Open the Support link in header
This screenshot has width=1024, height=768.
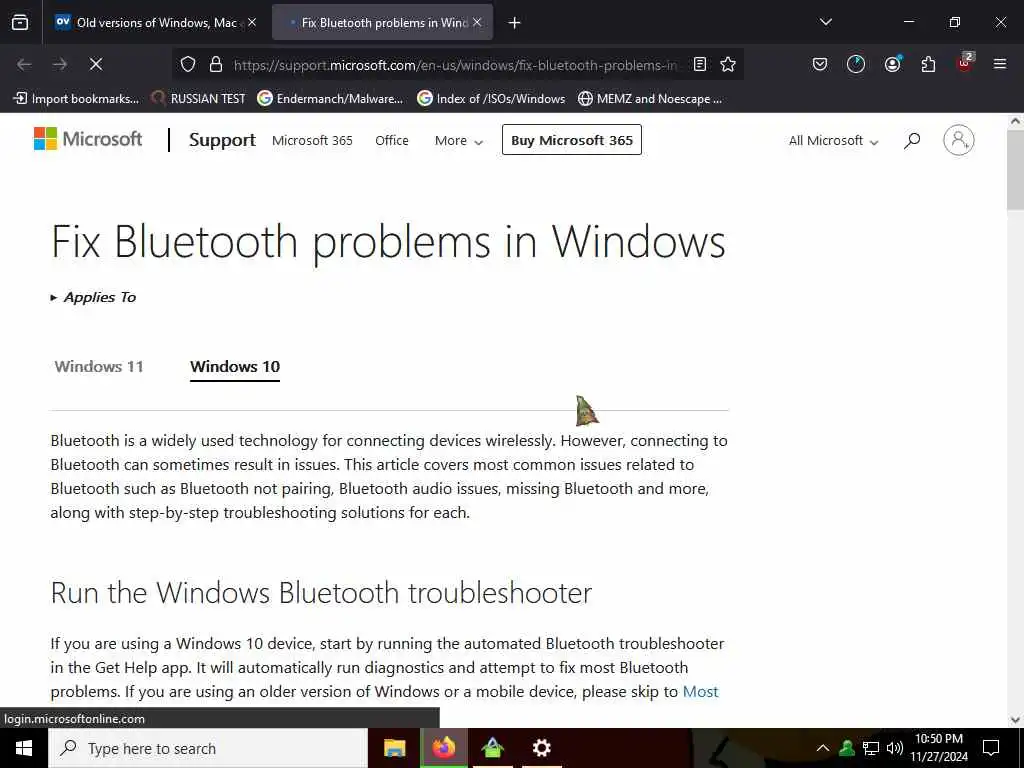click(x=222, y=140)
